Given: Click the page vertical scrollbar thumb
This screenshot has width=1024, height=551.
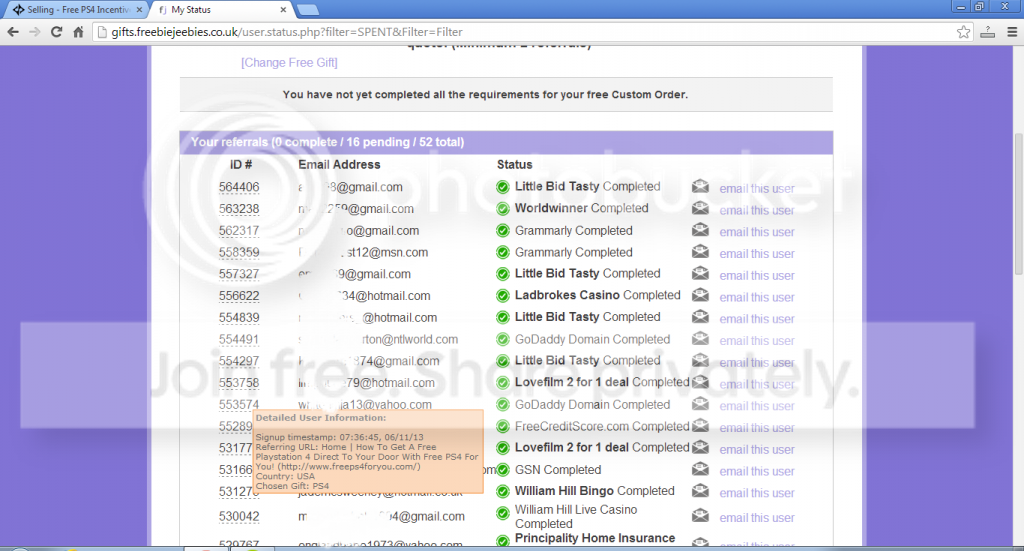Looking at the screenshot, I should 1018,204.
